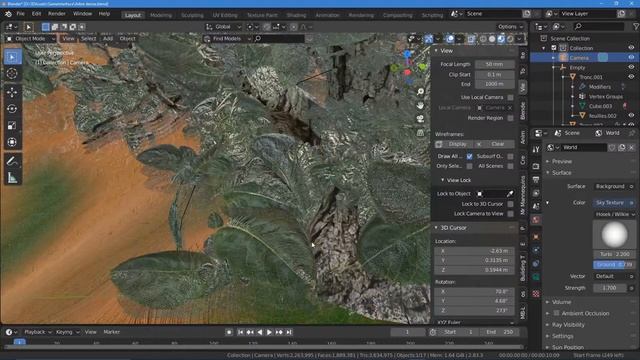The image size is (640, 360).
Task: Enable Lock Camera to View checkbox
Action: tap(510, 213)
